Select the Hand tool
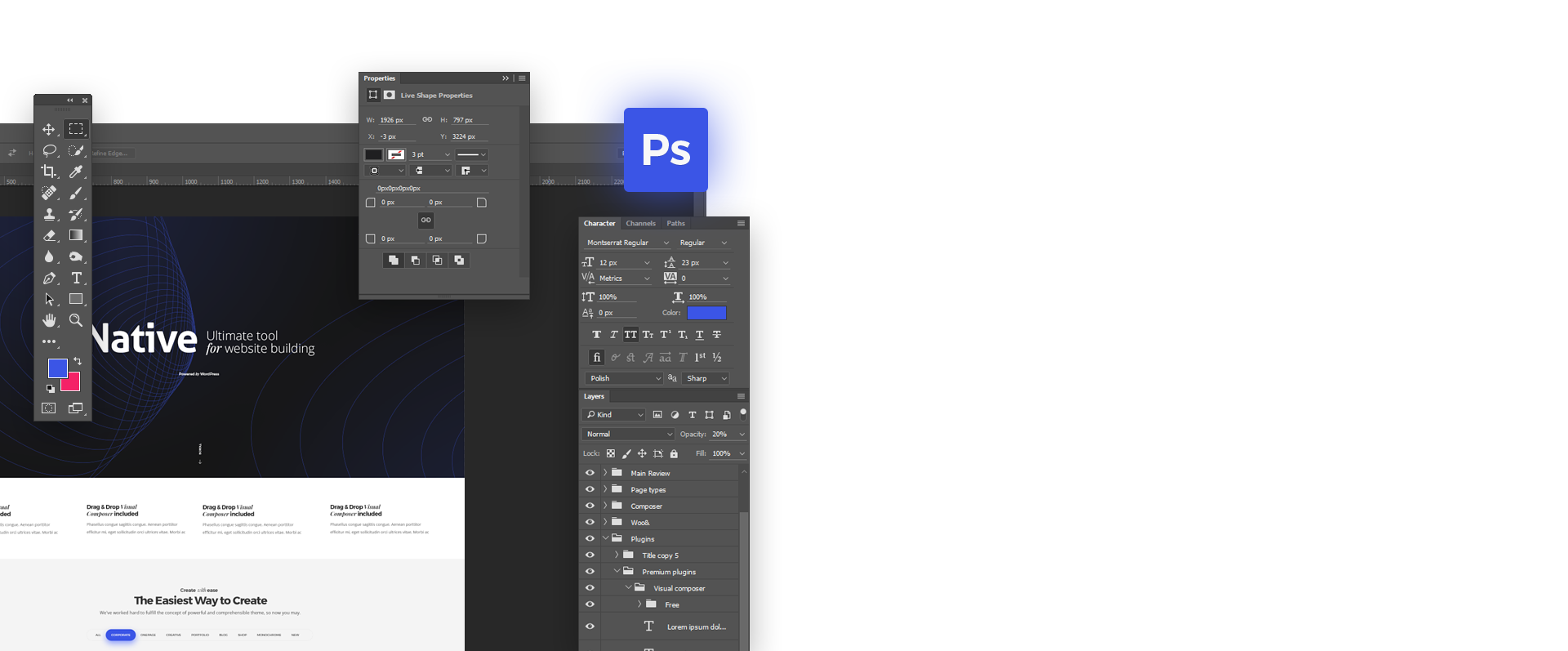 coord(49,320)
